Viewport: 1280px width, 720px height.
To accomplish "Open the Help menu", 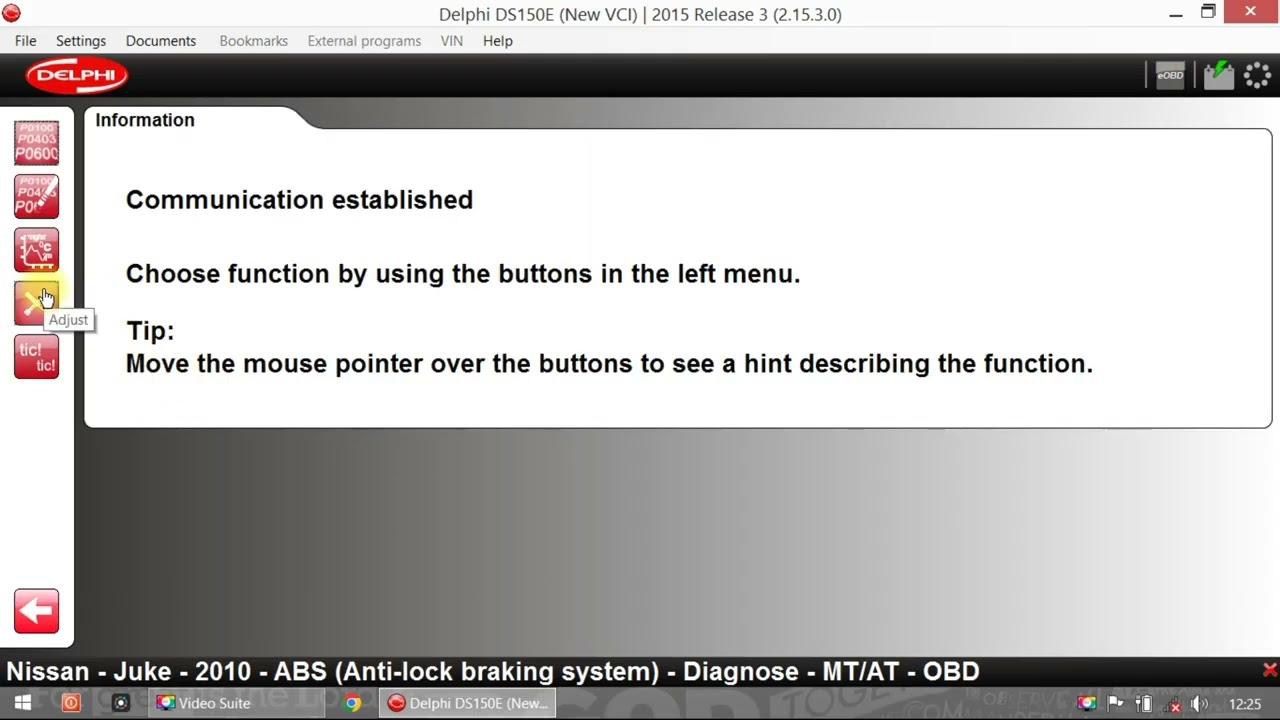I will (x=498, y=41).
